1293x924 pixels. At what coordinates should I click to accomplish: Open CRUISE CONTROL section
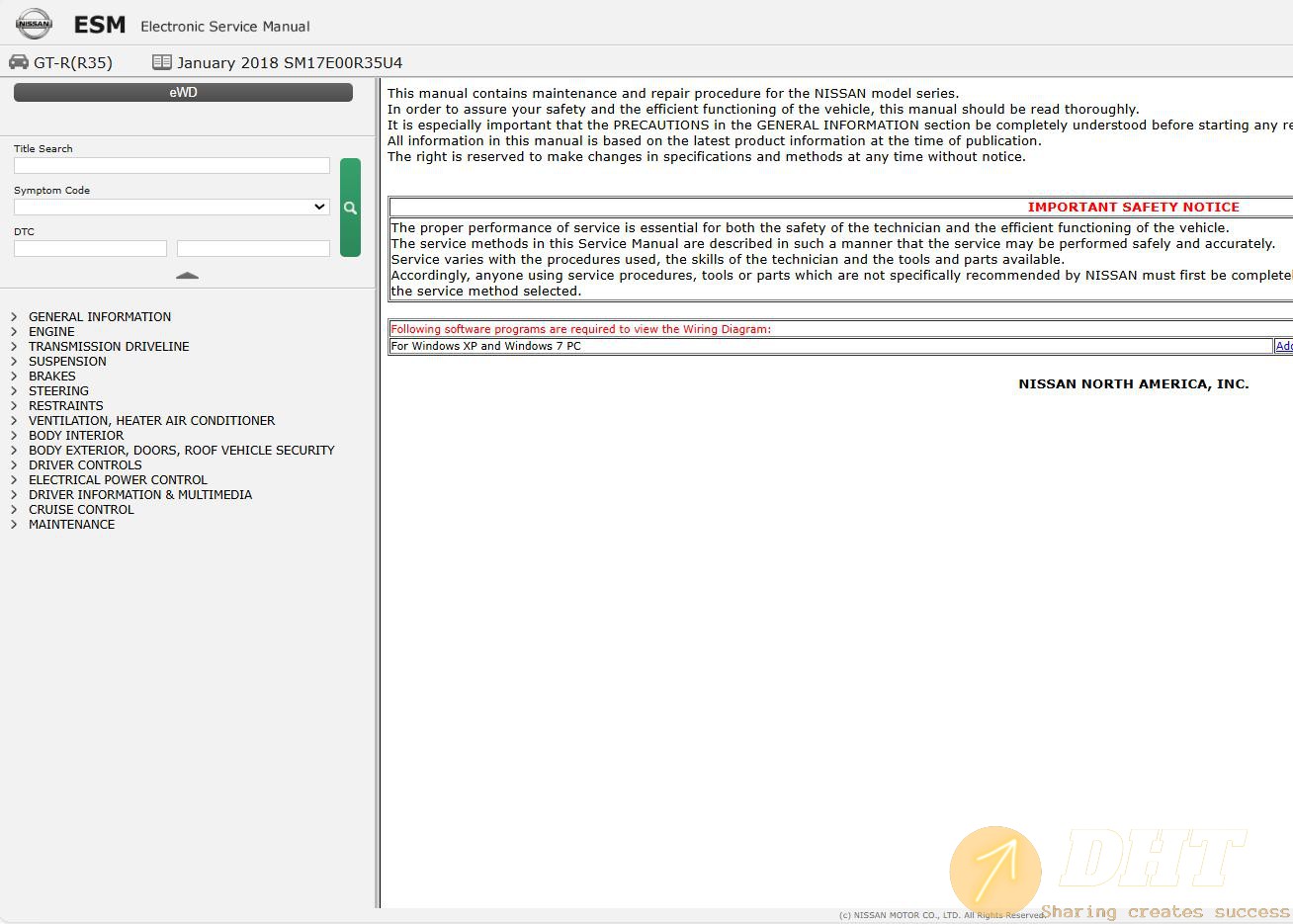(x=81, y=509)
